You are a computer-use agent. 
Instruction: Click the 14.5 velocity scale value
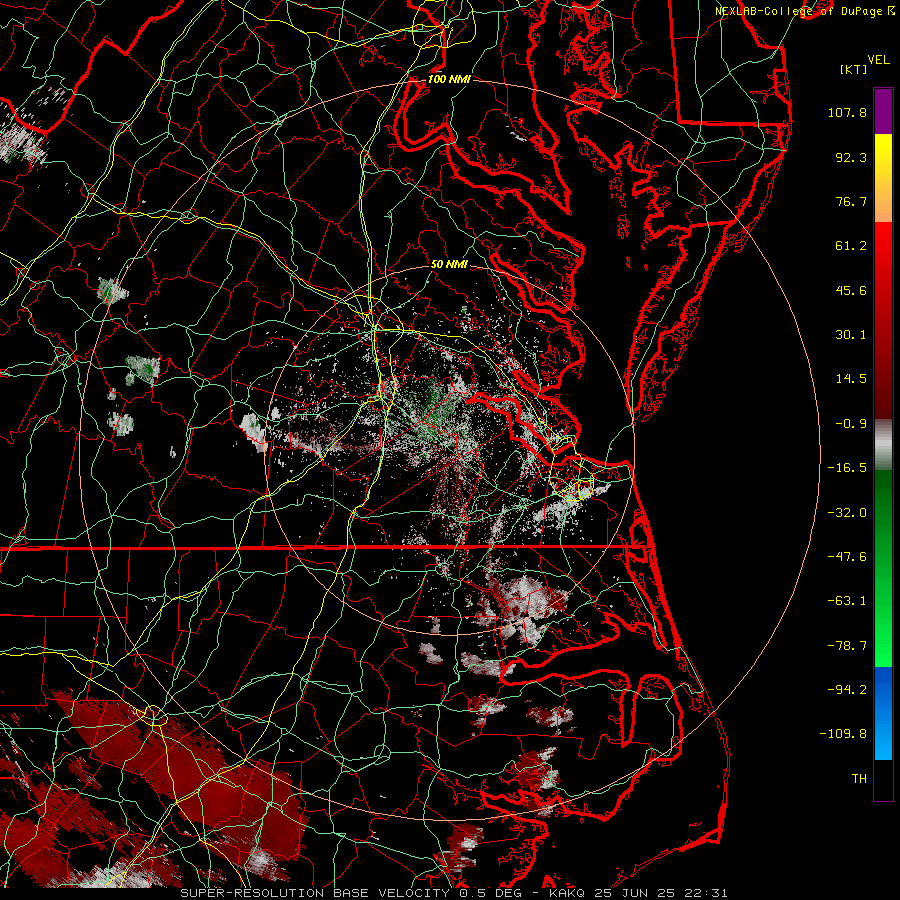[851, 379]
